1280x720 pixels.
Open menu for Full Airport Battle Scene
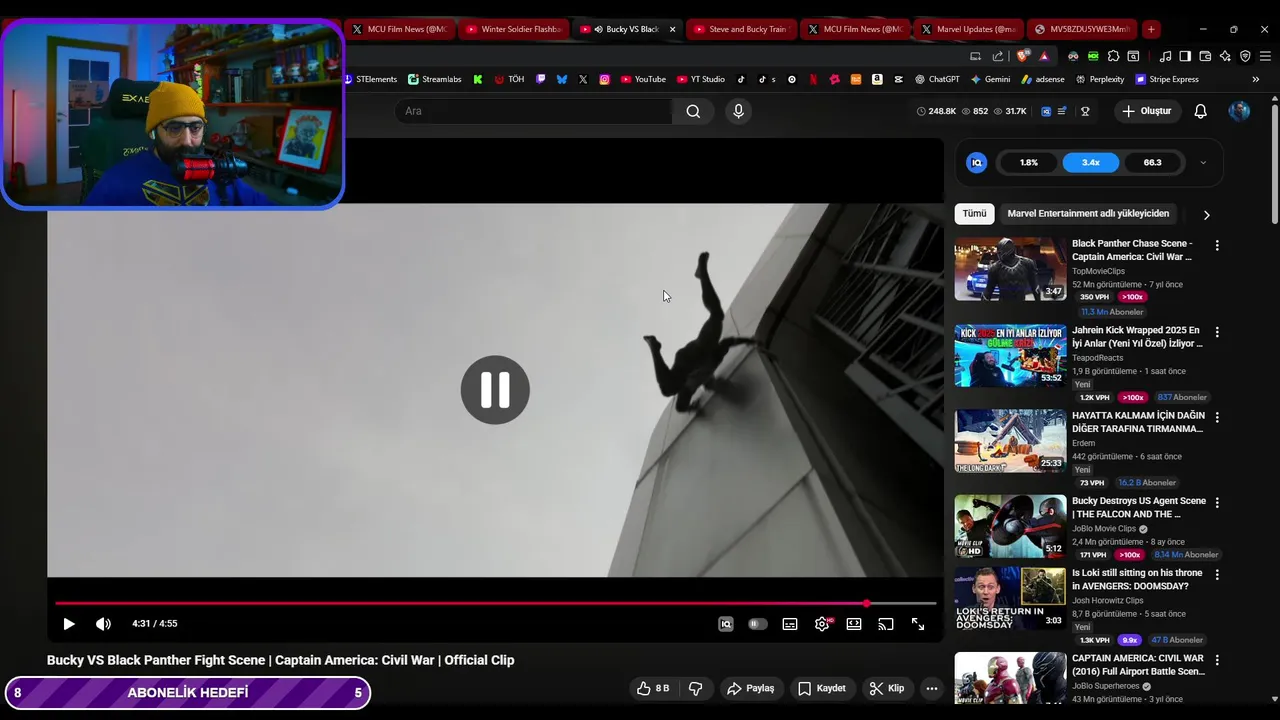[x=1217, y=661]
